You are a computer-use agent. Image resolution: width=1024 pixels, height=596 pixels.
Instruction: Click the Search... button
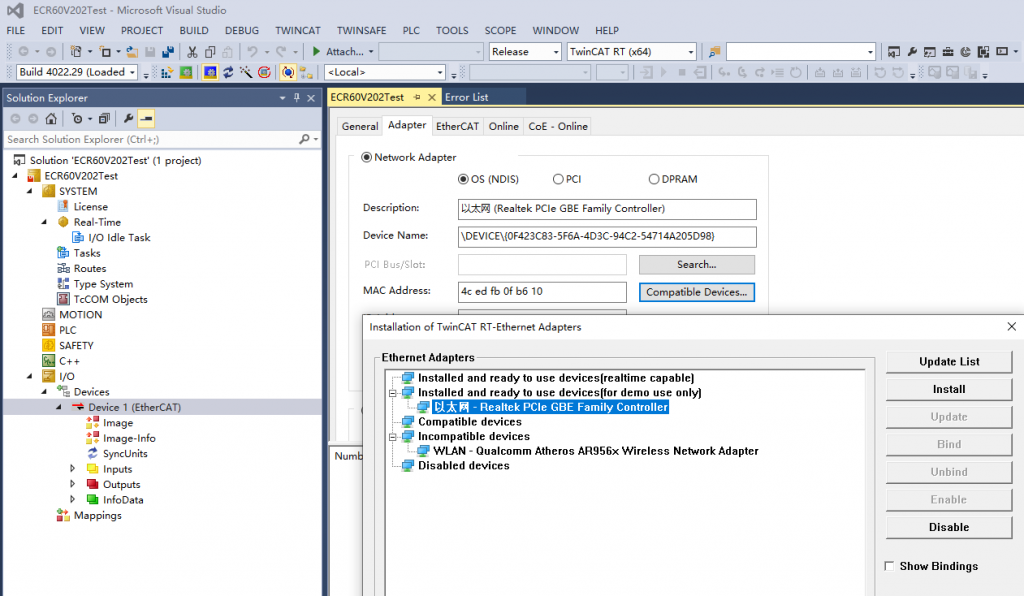(x=697, y=264)
